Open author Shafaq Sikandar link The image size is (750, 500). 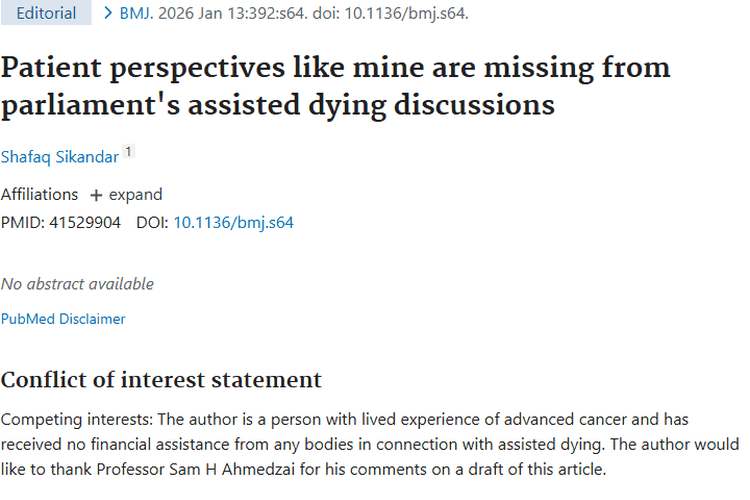coord(59,157)
